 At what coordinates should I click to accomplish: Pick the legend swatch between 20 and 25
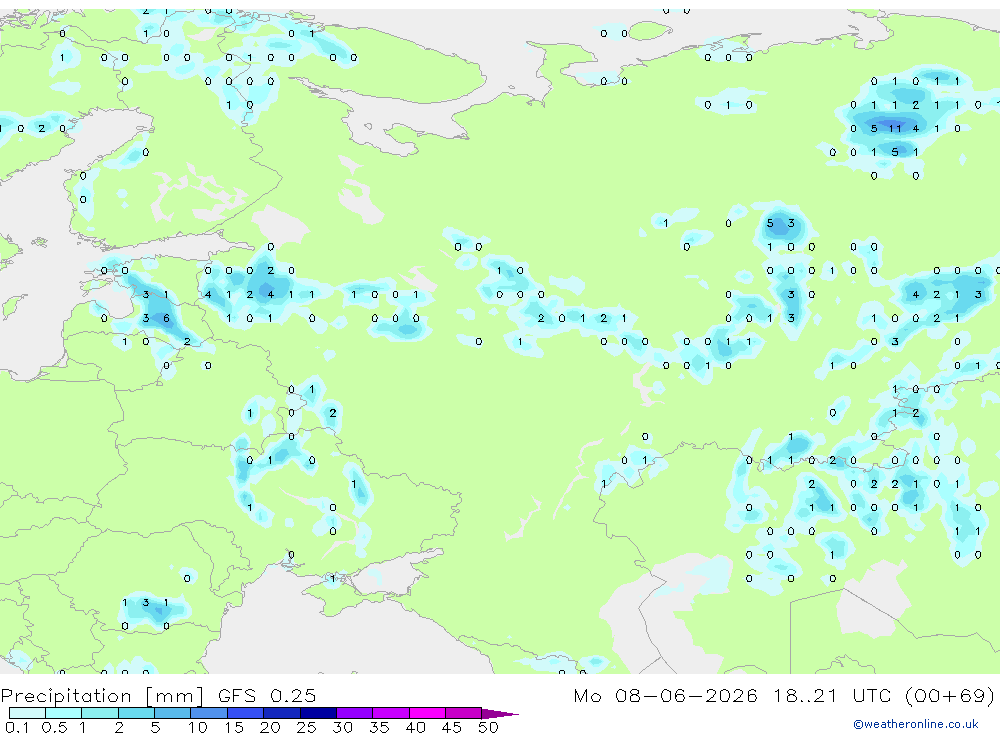tap(282, 713)
